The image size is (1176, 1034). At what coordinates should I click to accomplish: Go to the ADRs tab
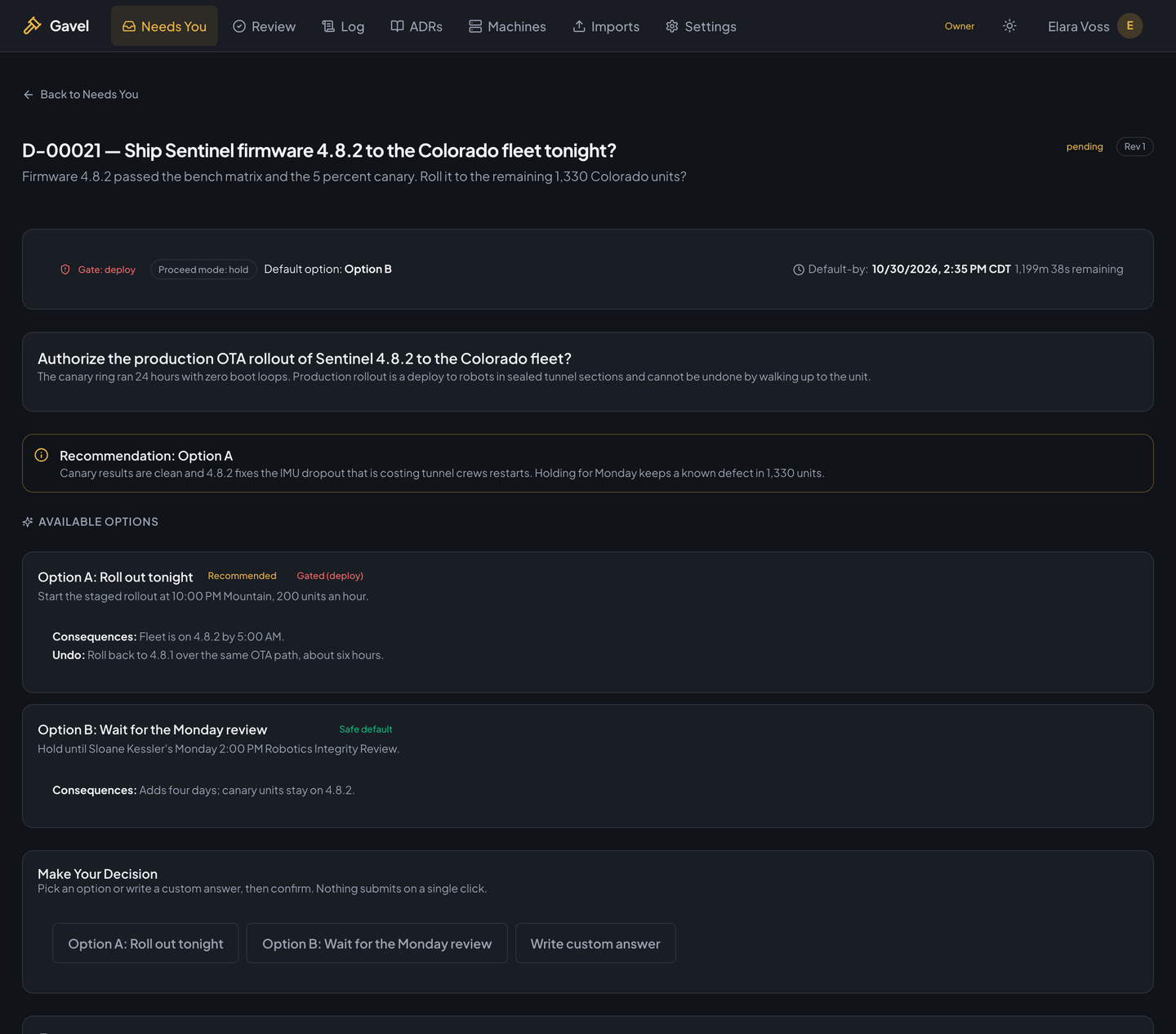point(416,26)
